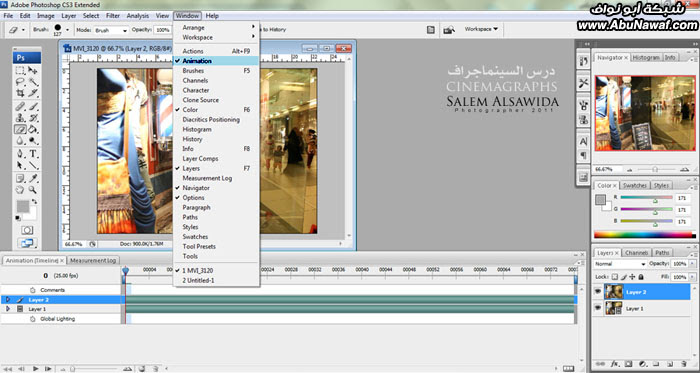Image resolution: width=700 pixels, height=373 pixels.
Task: Open the Filter menu
Action: point(113,16)
